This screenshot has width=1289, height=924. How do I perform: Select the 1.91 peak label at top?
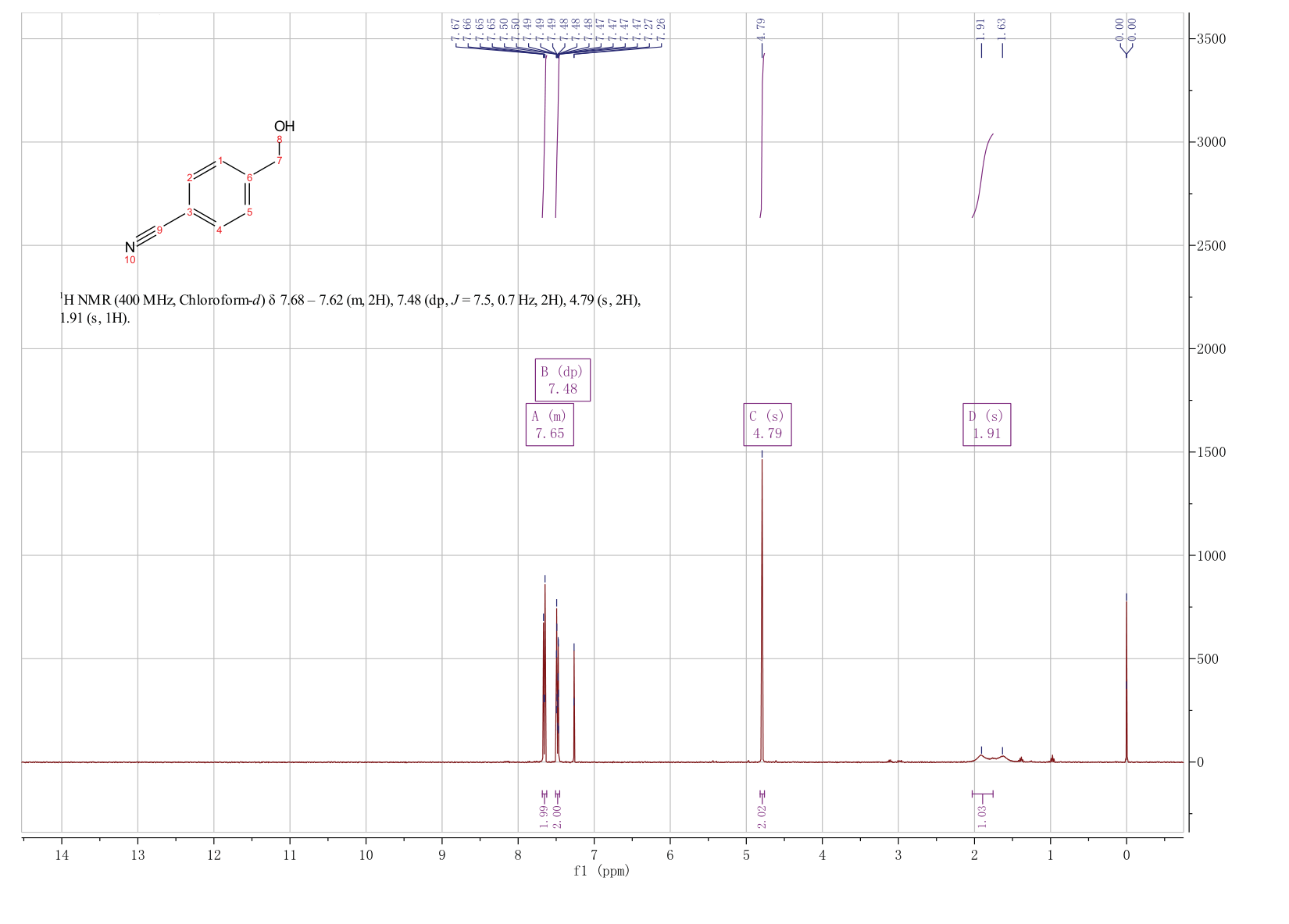[x=981, y=28]
